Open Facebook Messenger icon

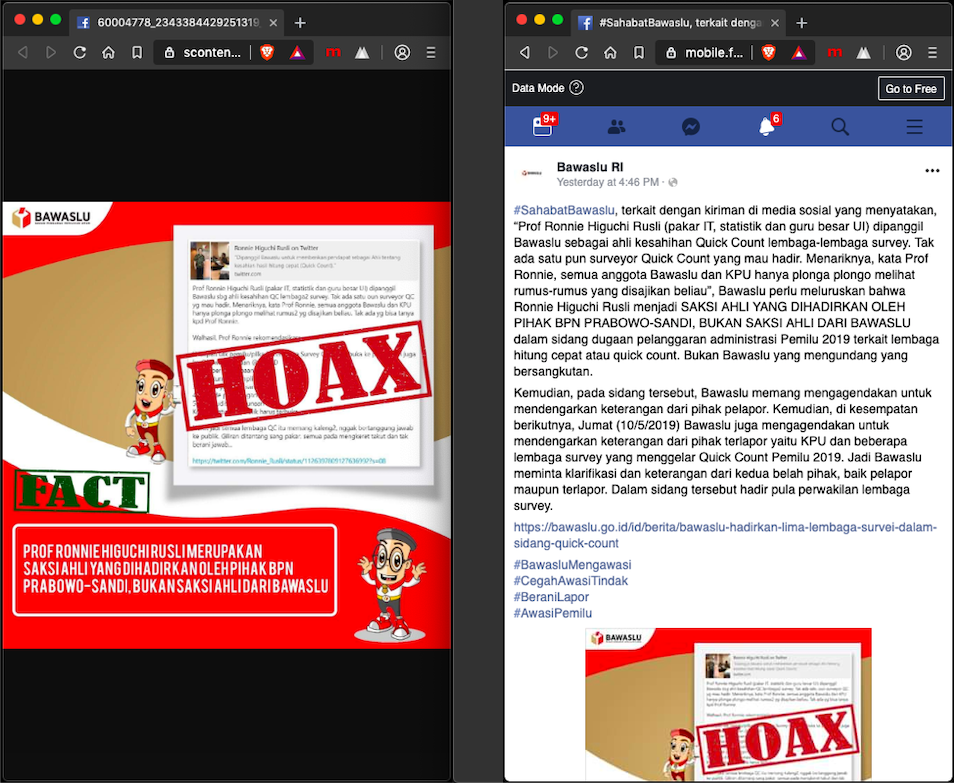click(690, 126)
